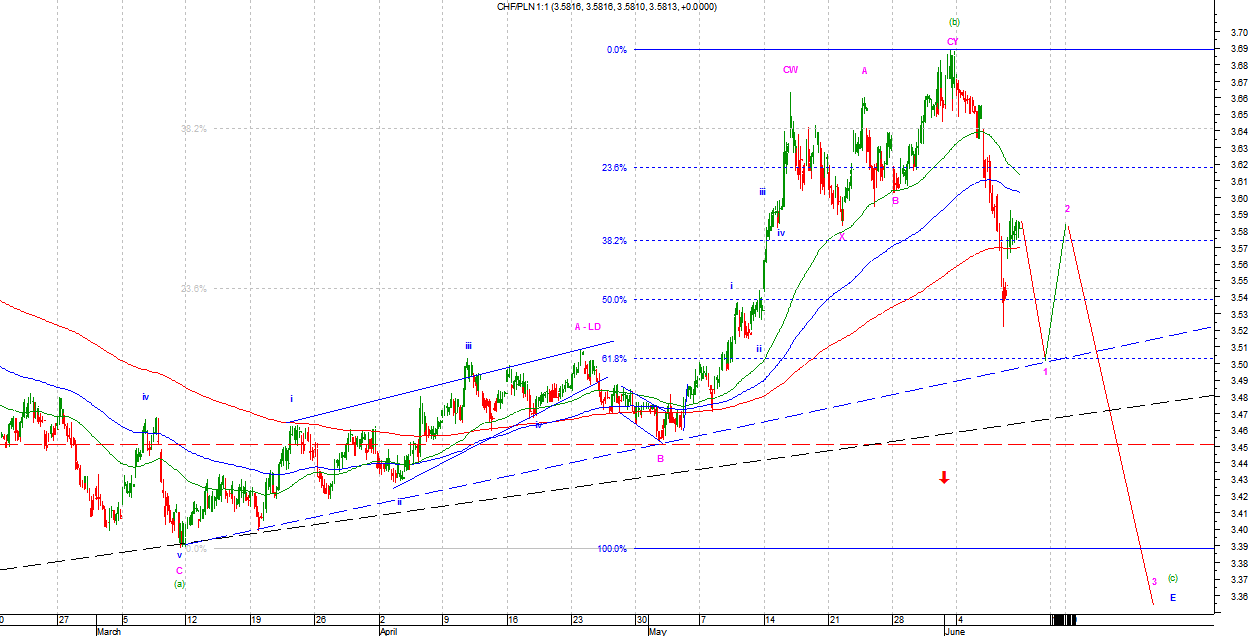The image size is (1250, 636).
Task: Click the magenta X wave label
Action: point(841,236)
